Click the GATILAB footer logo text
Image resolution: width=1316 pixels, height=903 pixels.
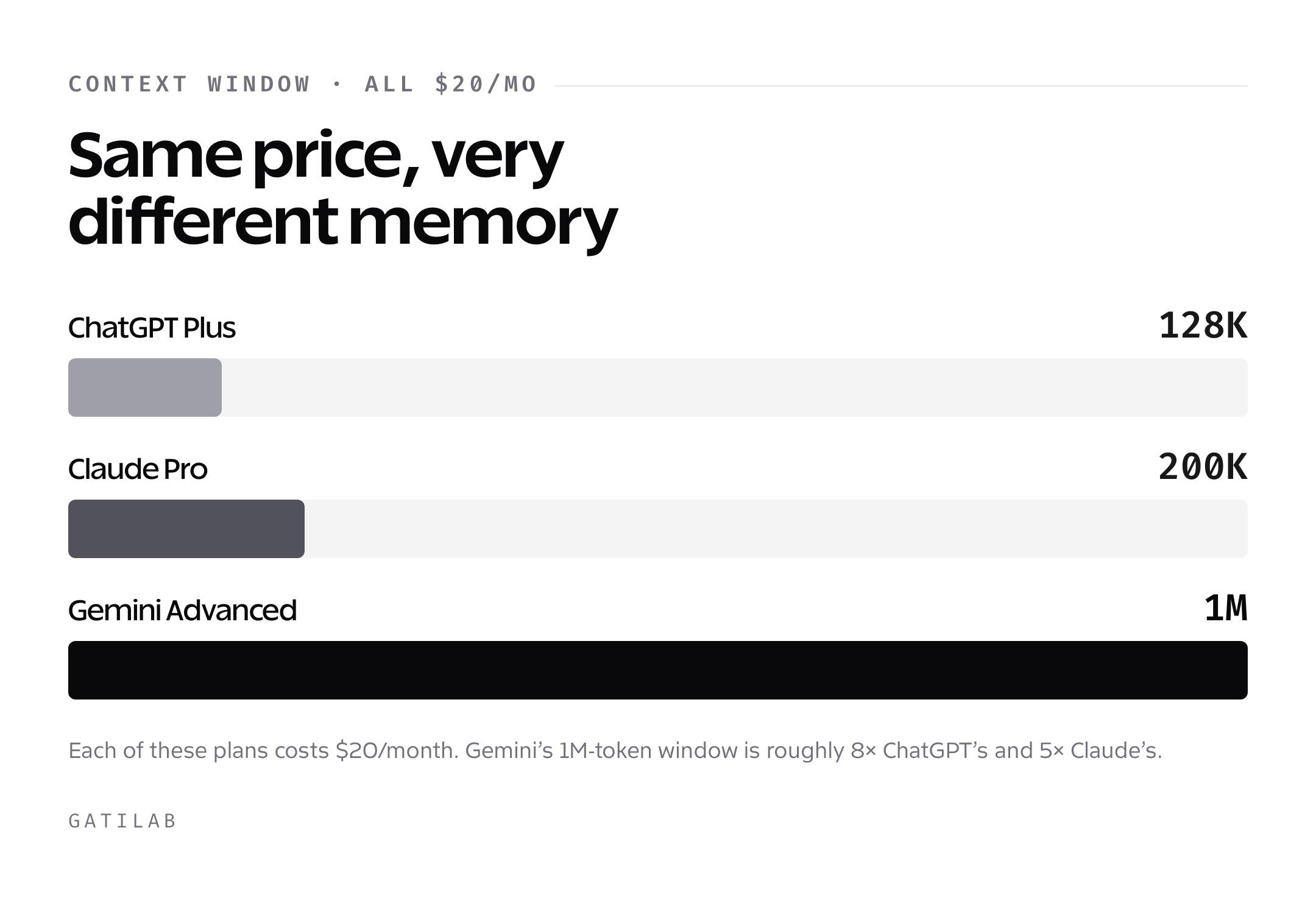pos(122,821)
